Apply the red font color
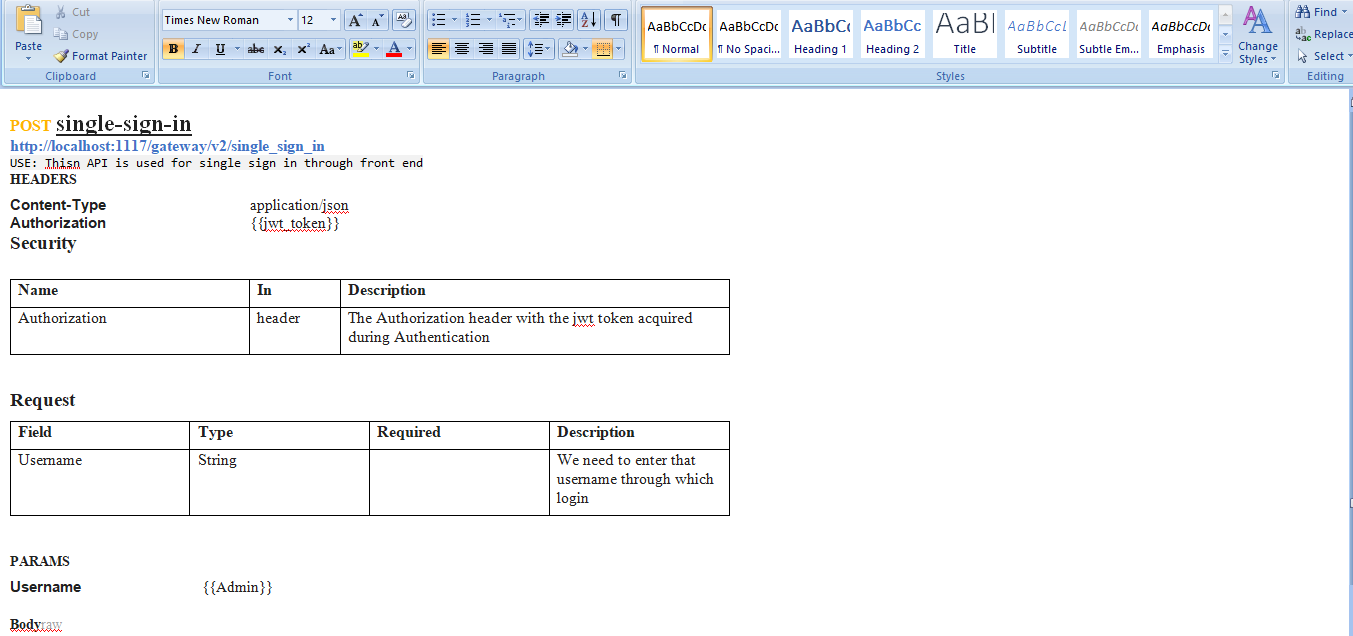 click(394, 49)
